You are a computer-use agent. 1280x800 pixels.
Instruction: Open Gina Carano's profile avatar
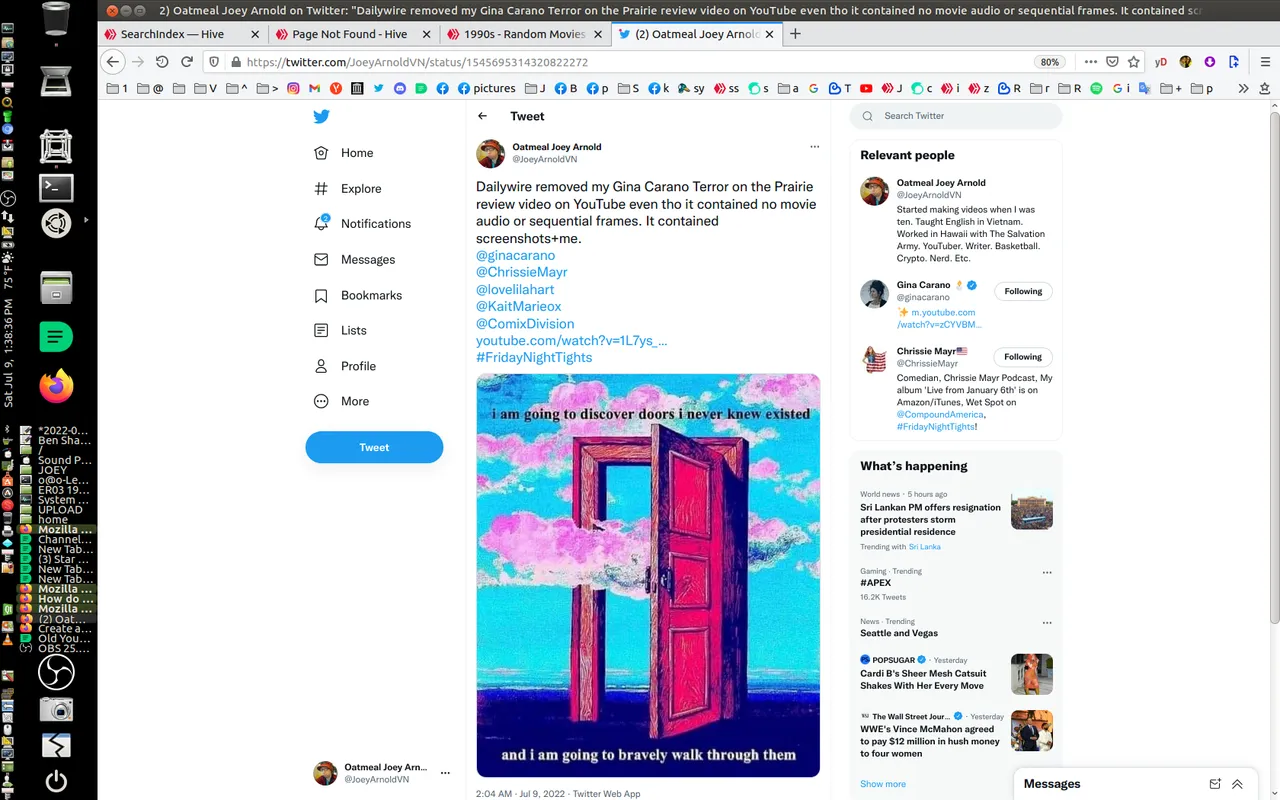(x=875, y=294)
